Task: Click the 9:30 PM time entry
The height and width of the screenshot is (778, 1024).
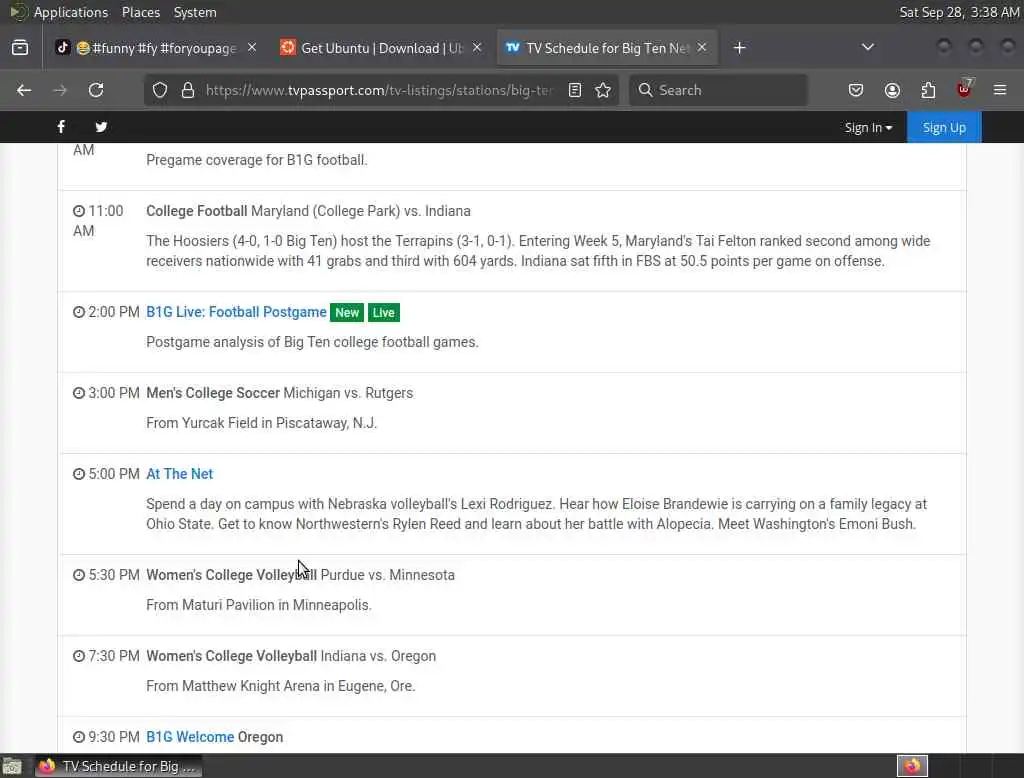Action: tap(106, 737)
